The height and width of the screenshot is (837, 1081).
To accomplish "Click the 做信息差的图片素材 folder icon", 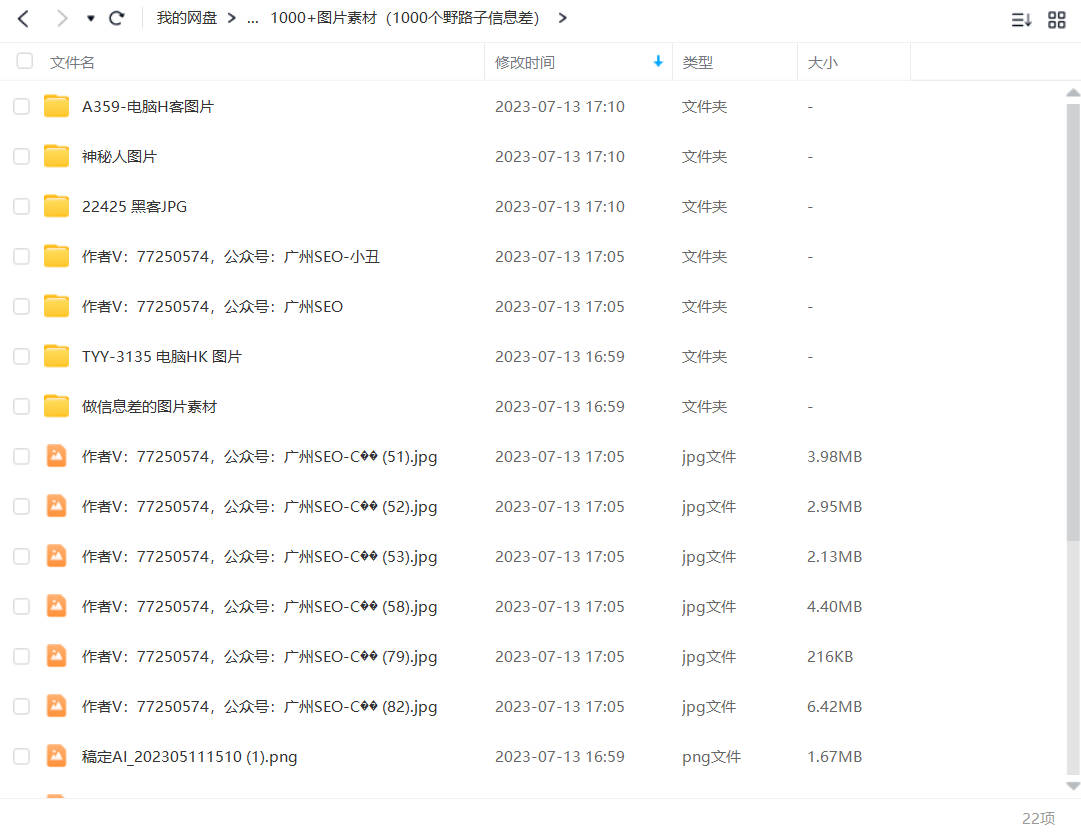I will (x=57, y=406).
